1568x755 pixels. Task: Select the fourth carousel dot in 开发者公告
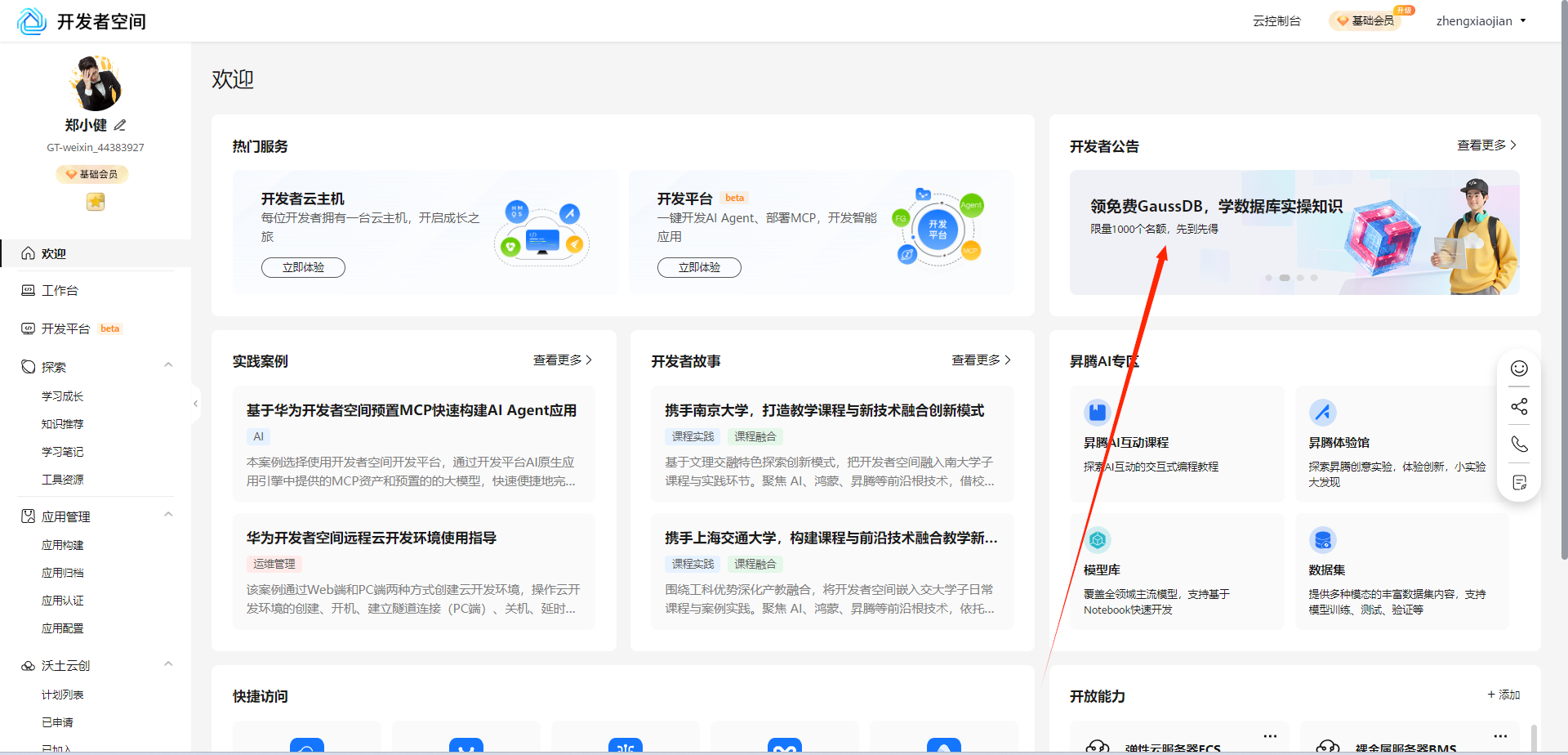[x=1314, y=278]
